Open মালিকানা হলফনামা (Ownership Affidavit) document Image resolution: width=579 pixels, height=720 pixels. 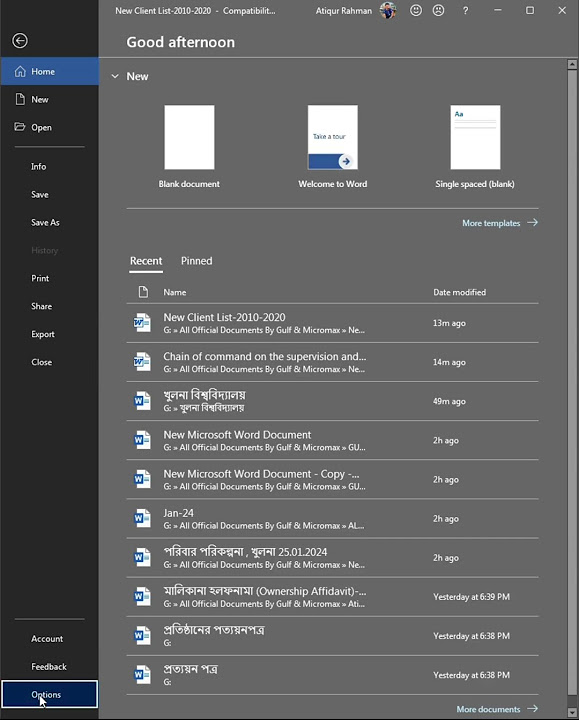(x=332, y=596)
